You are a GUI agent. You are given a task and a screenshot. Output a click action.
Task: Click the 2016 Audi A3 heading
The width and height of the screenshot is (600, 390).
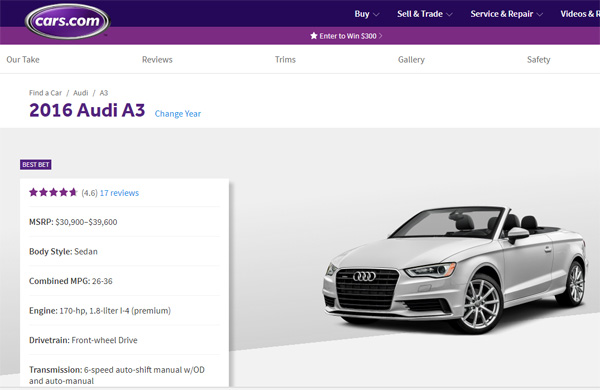(87, 110)
